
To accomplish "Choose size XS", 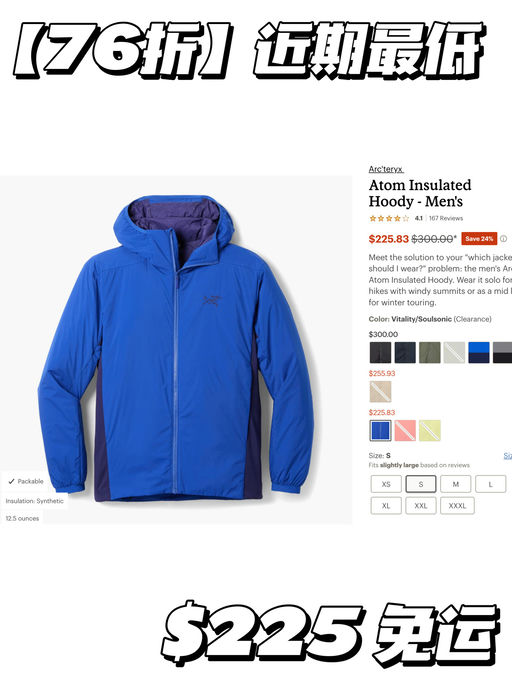I will 386,484.
